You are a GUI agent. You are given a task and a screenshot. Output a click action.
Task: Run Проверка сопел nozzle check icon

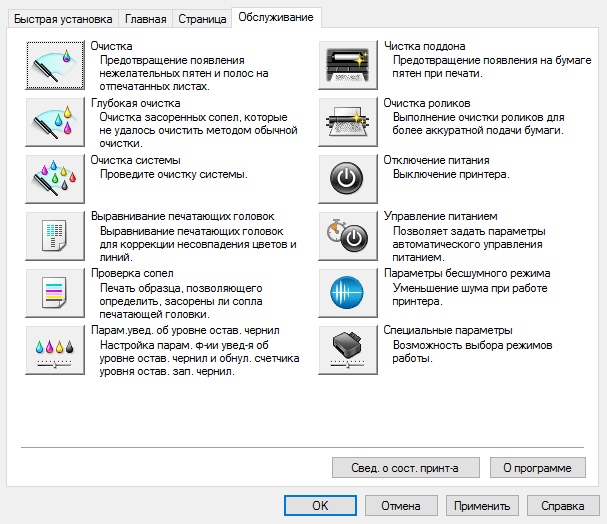pyautogui.click(x=55, y=293)
